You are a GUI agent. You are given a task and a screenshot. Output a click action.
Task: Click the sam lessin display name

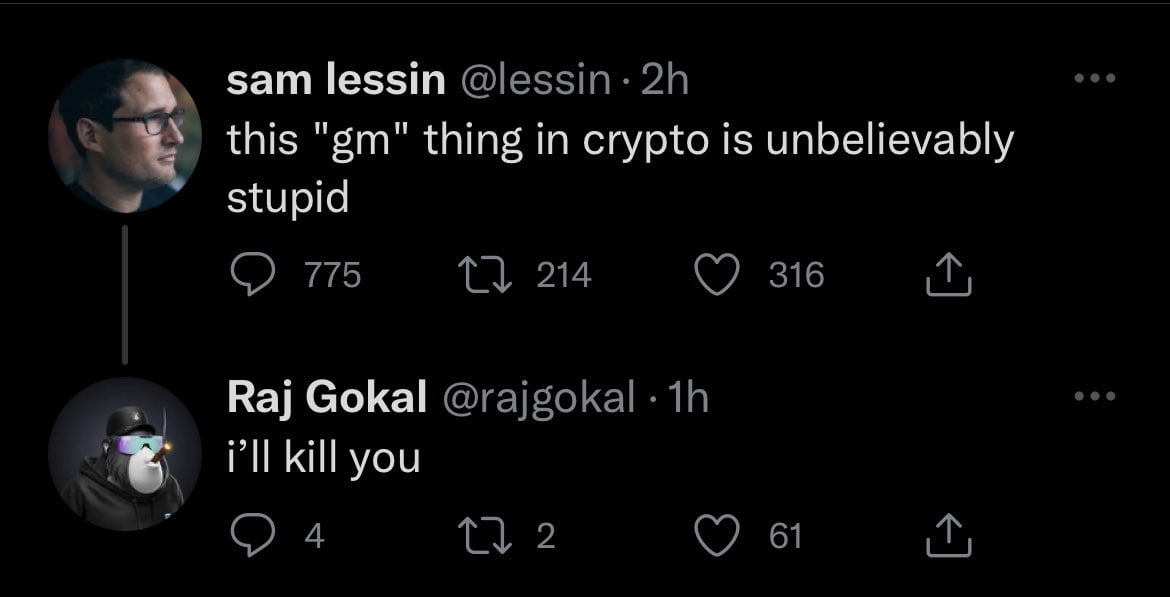click(x=336, y=81)
